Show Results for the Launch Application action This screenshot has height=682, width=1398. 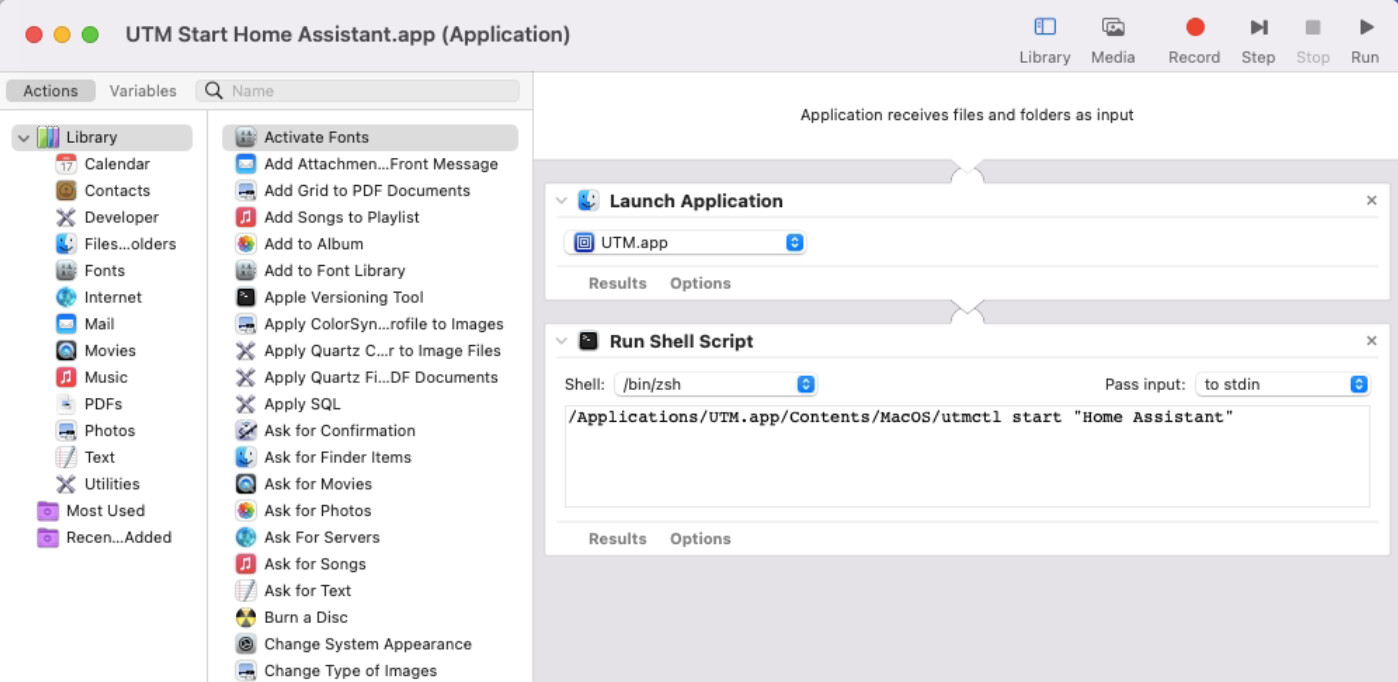coord(616,283)
